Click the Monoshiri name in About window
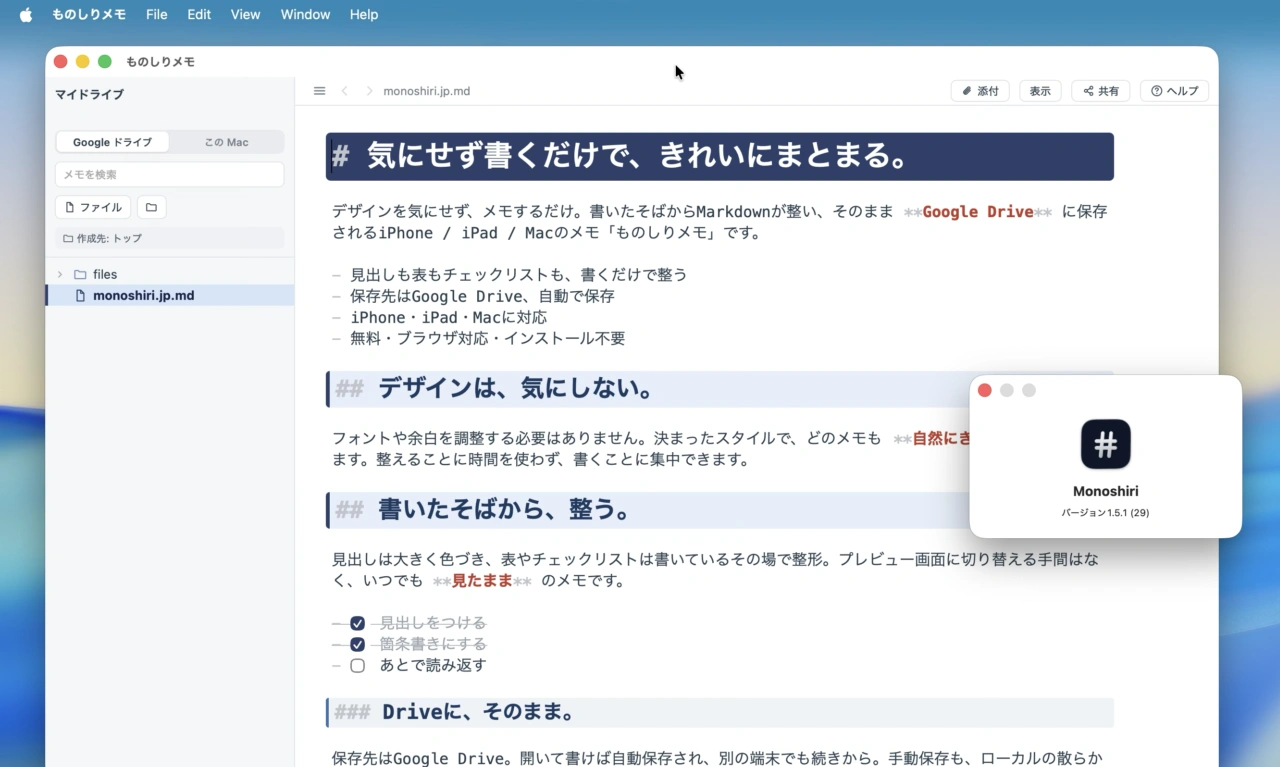The height and width of the screenshot is (767, 1280). [x=1105, y=491]
